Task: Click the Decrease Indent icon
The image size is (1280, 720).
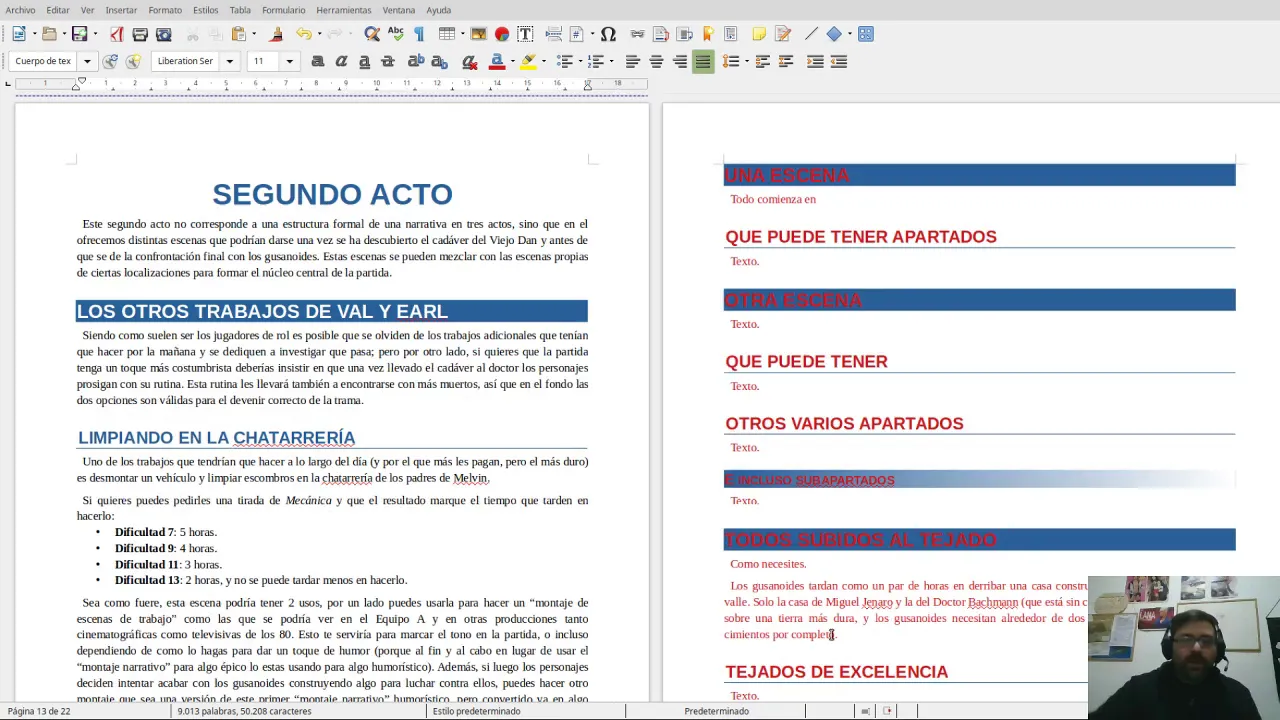Action: click(x=838, y=61)
